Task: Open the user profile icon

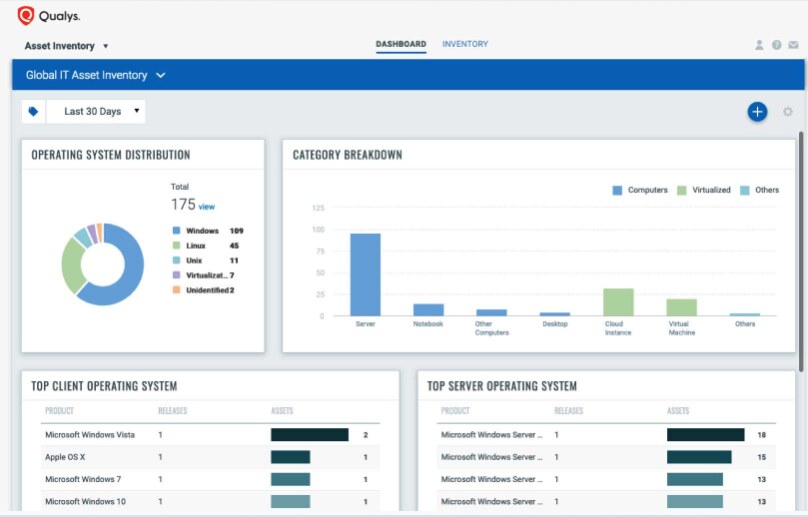Action: (x=759, y=45)
